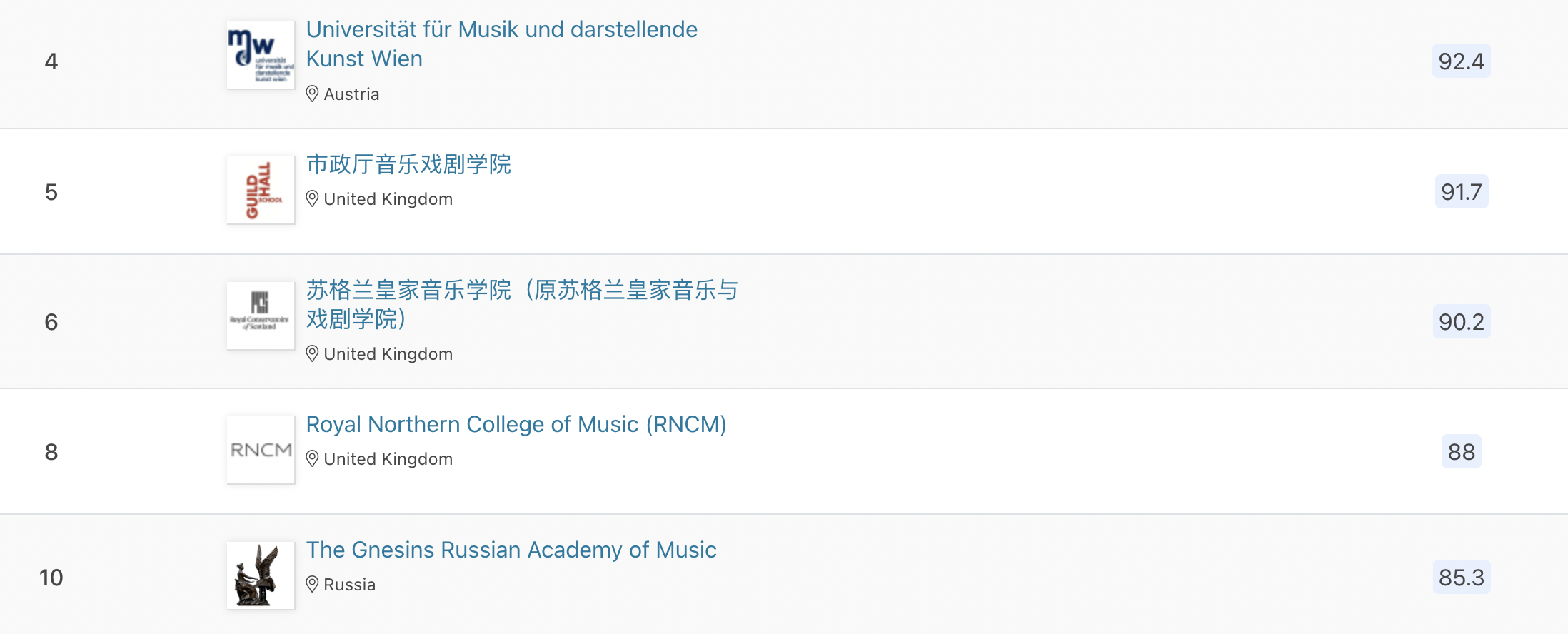This screenshot has width=1568, height=634.
Task: Click the location pin under 戏剧学院)
Action: tap(312, 353)
